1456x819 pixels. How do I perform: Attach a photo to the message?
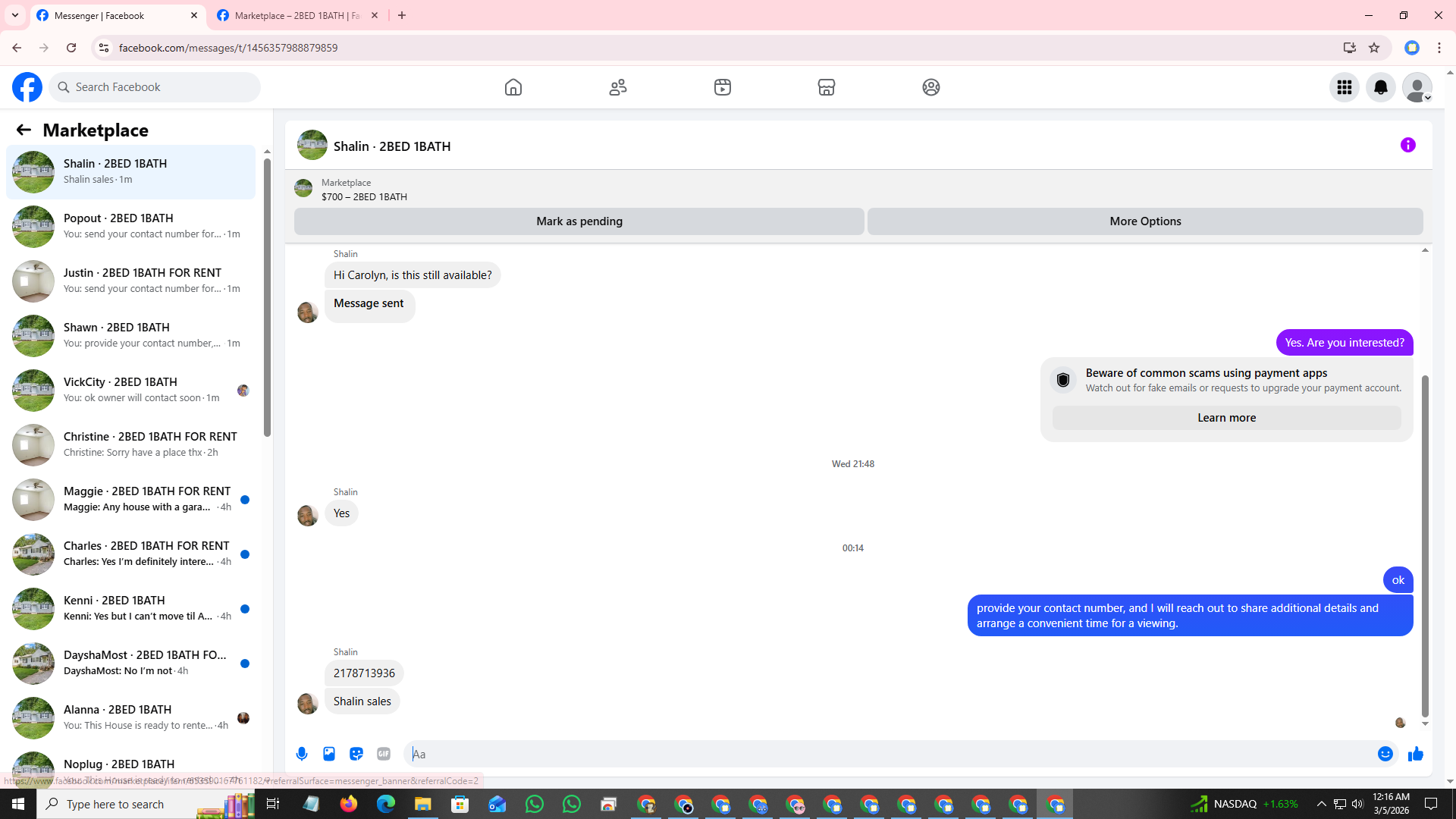click(329, 754)
